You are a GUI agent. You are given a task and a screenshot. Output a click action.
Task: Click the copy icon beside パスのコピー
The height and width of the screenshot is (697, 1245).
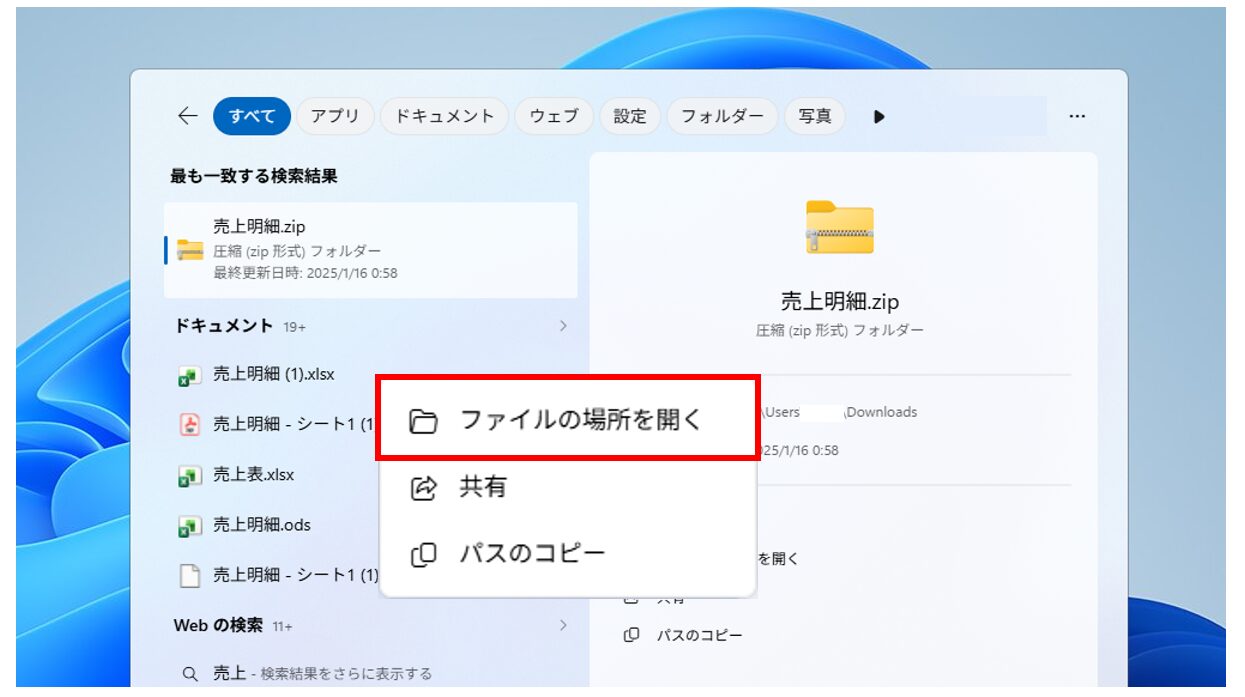click(x=424, y=551)
